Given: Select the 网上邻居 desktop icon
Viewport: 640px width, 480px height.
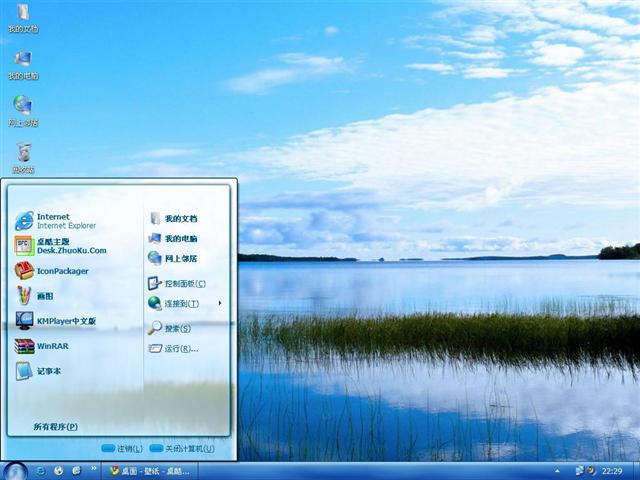Looking at the screenshot, I should pyautogui.click(x=23, y=112).
